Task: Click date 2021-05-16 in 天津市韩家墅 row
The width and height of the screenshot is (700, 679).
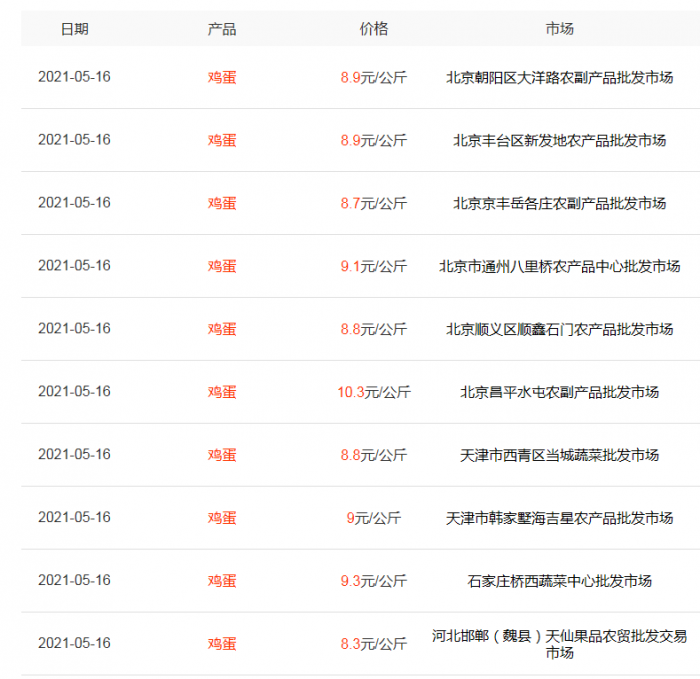Action: 74,517
